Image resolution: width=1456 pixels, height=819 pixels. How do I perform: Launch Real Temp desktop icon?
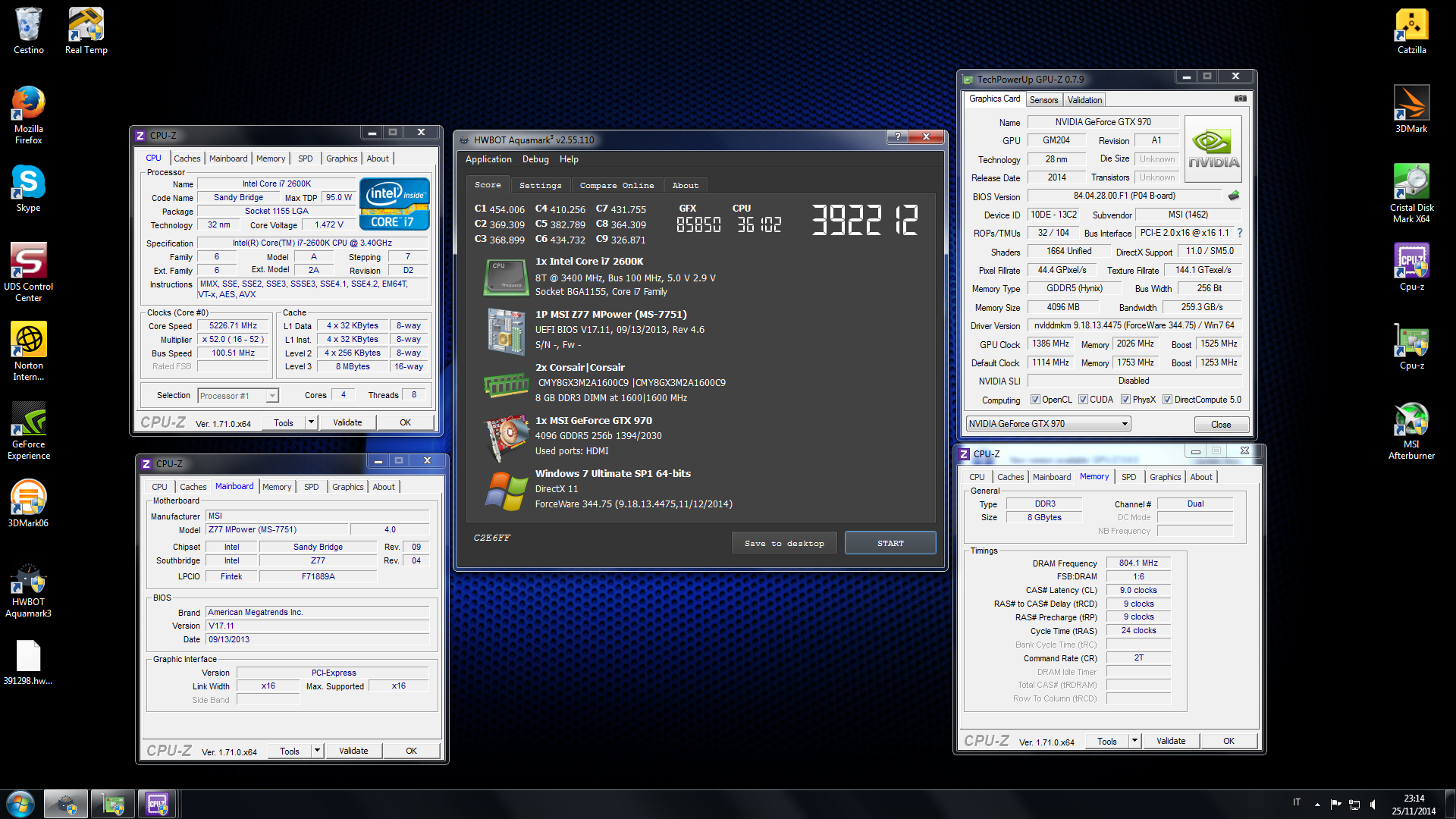point(86,30)
